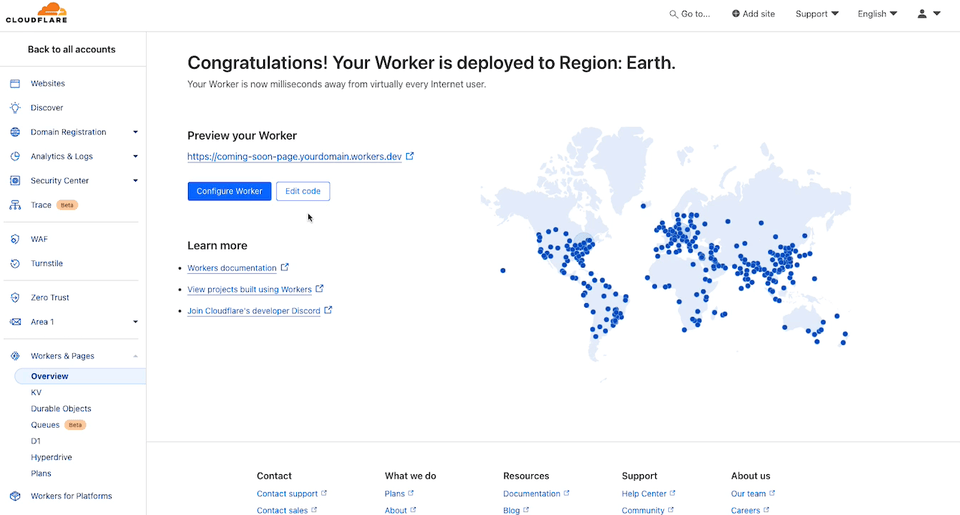Expand the Analytics & Logs submenu arrow
This screenshot has width=960, height=515.
click(135, 156)
